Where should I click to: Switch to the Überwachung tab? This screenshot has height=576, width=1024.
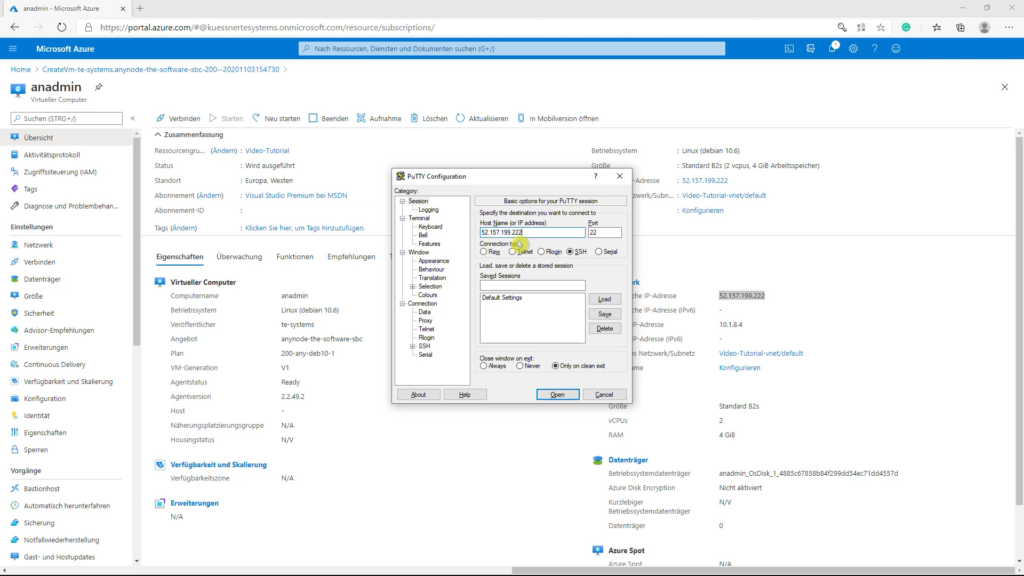point(239,257)
